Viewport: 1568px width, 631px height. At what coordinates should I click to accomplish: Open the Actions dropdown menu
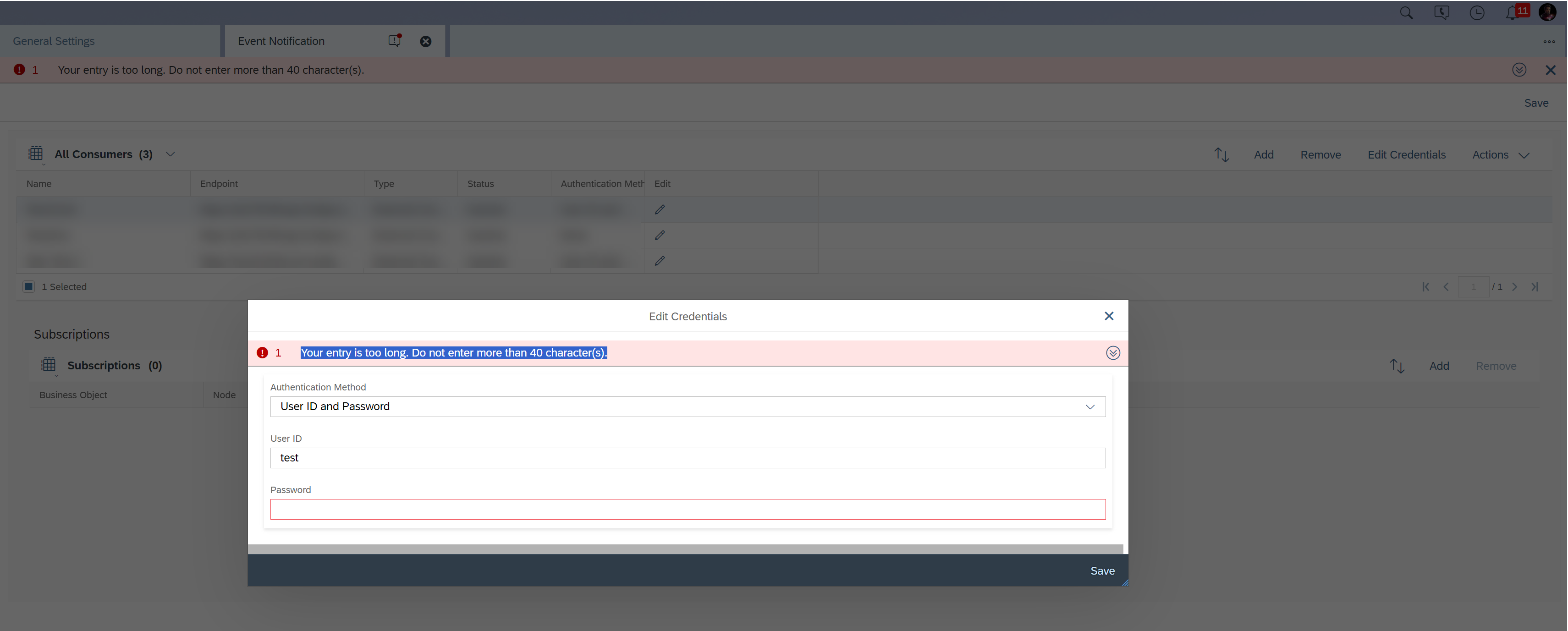1501,155
